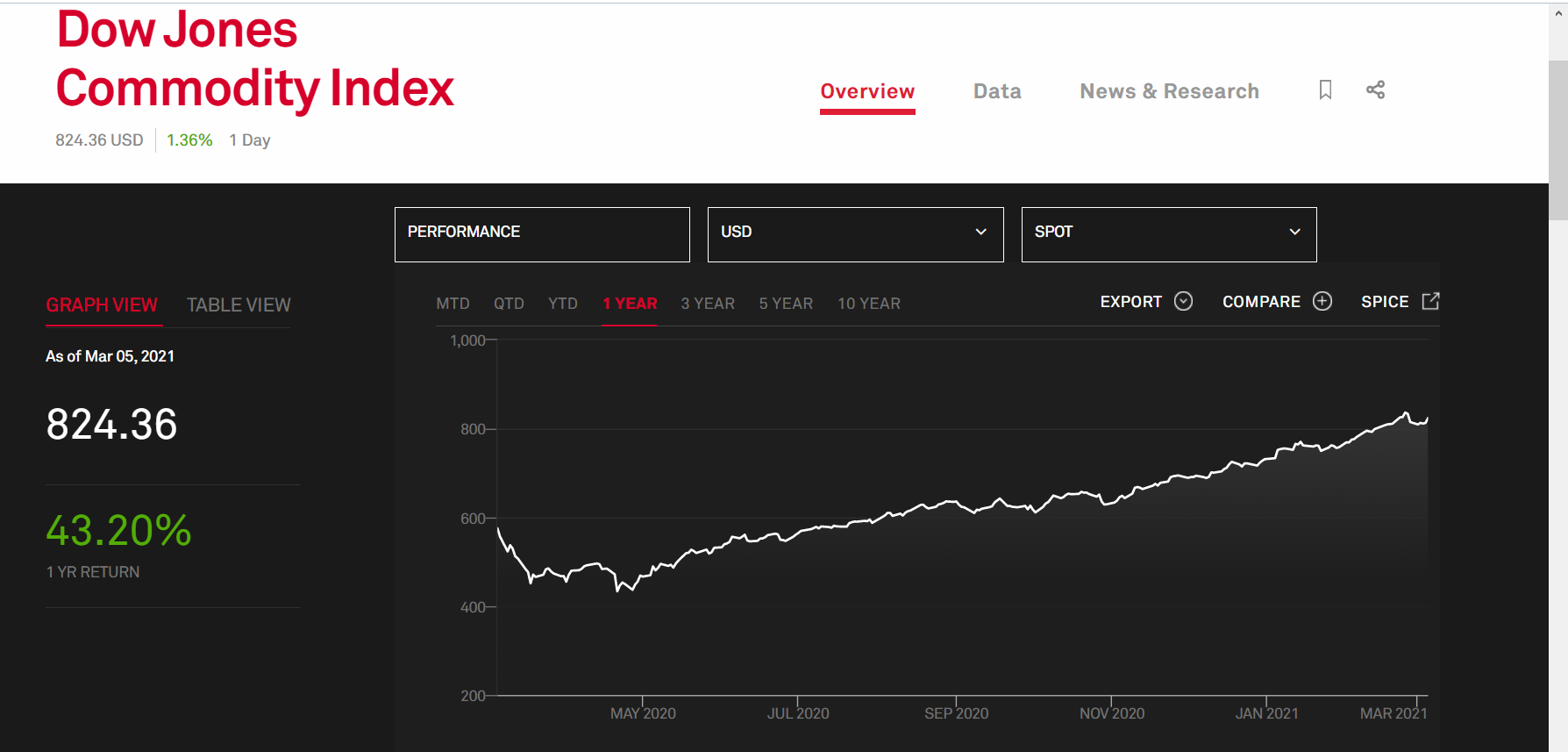Click the Compare plus circle icon
The image size is (1568, 752).
pyautogui.click(x=1322, y=302)
